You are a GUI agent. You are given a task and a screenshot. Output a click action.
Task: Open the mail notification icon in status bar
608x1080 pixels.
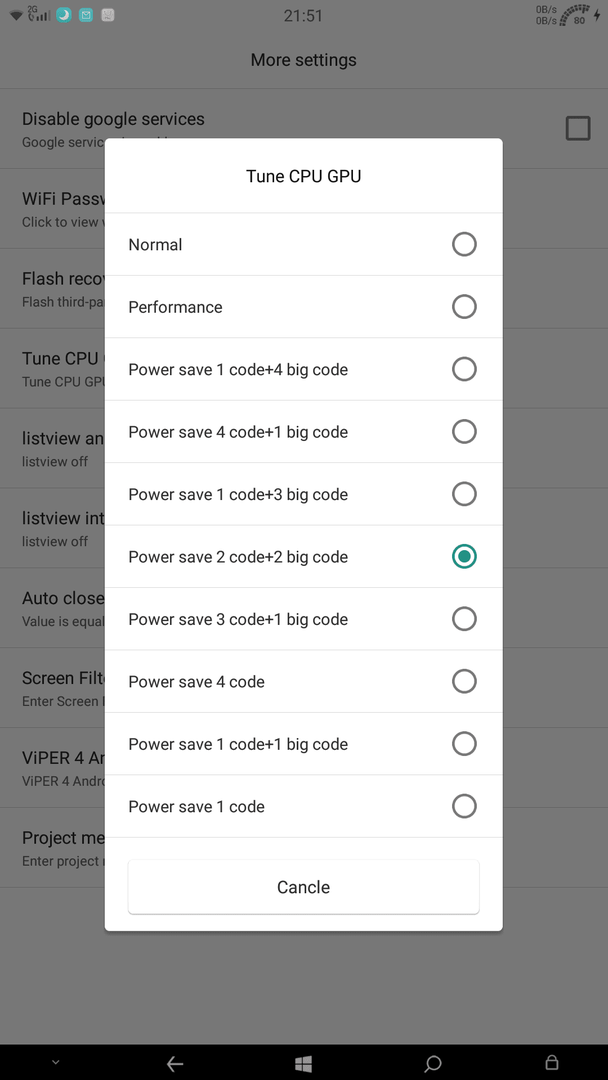[85, 14]
